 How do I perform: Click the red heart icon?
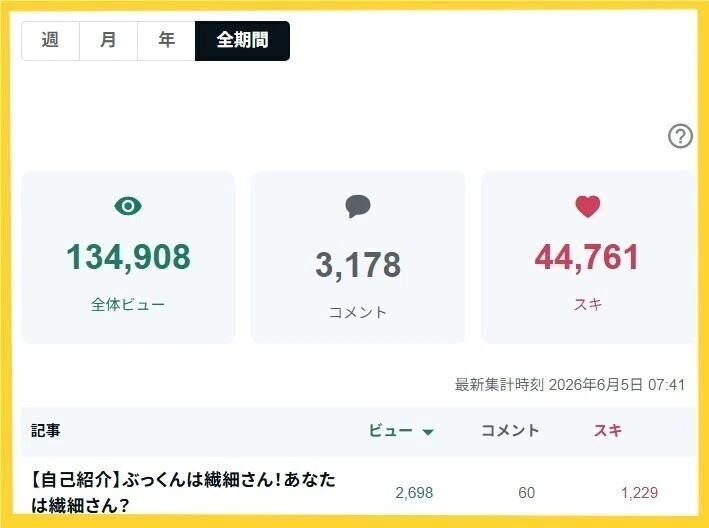tap(587, 207)
